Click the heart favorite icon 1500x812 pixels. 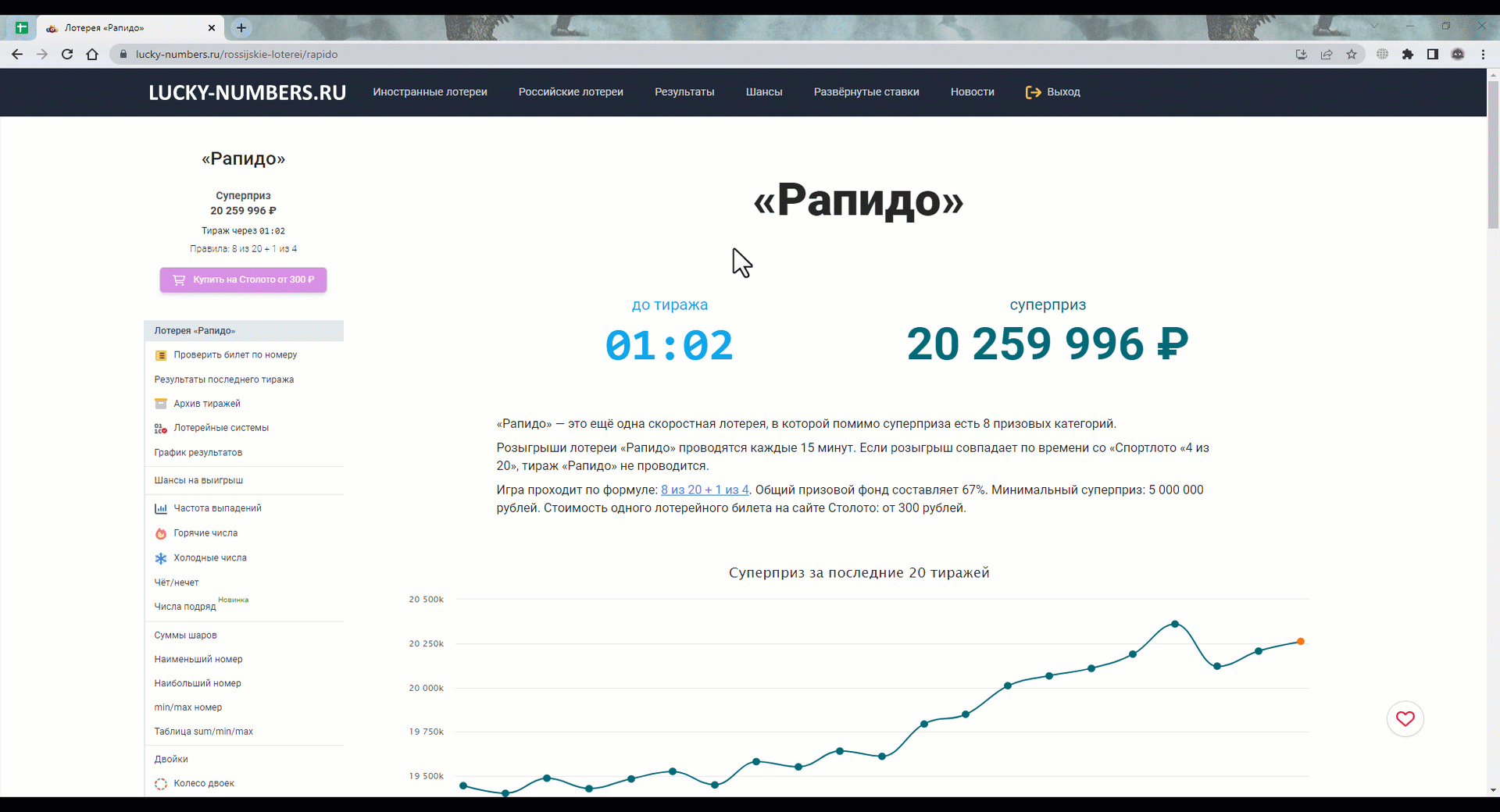1405,719
